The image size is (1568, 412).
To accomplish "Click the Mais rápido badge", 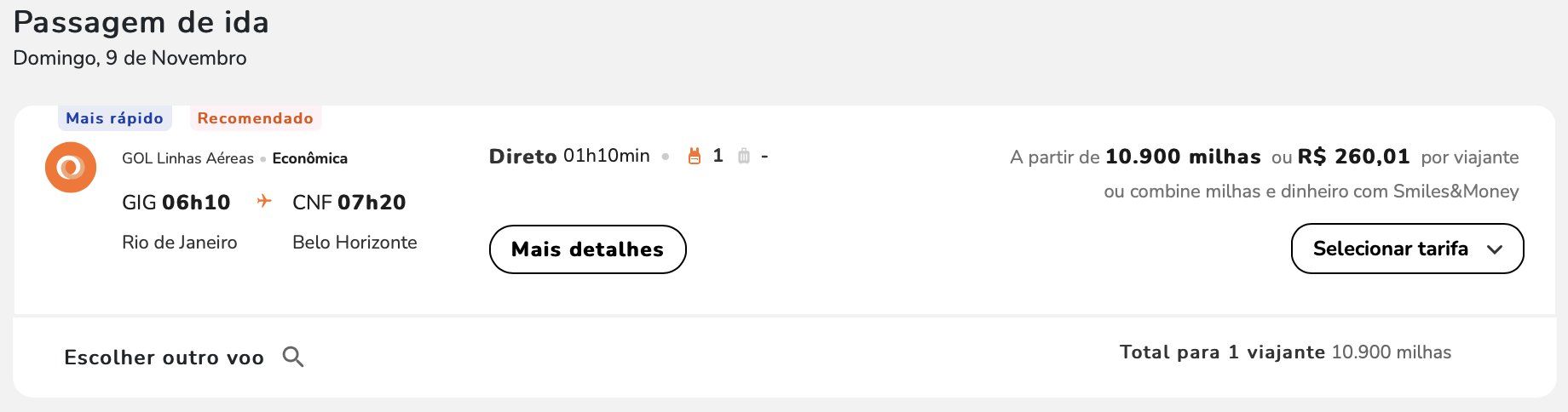I will coord(114,118).
